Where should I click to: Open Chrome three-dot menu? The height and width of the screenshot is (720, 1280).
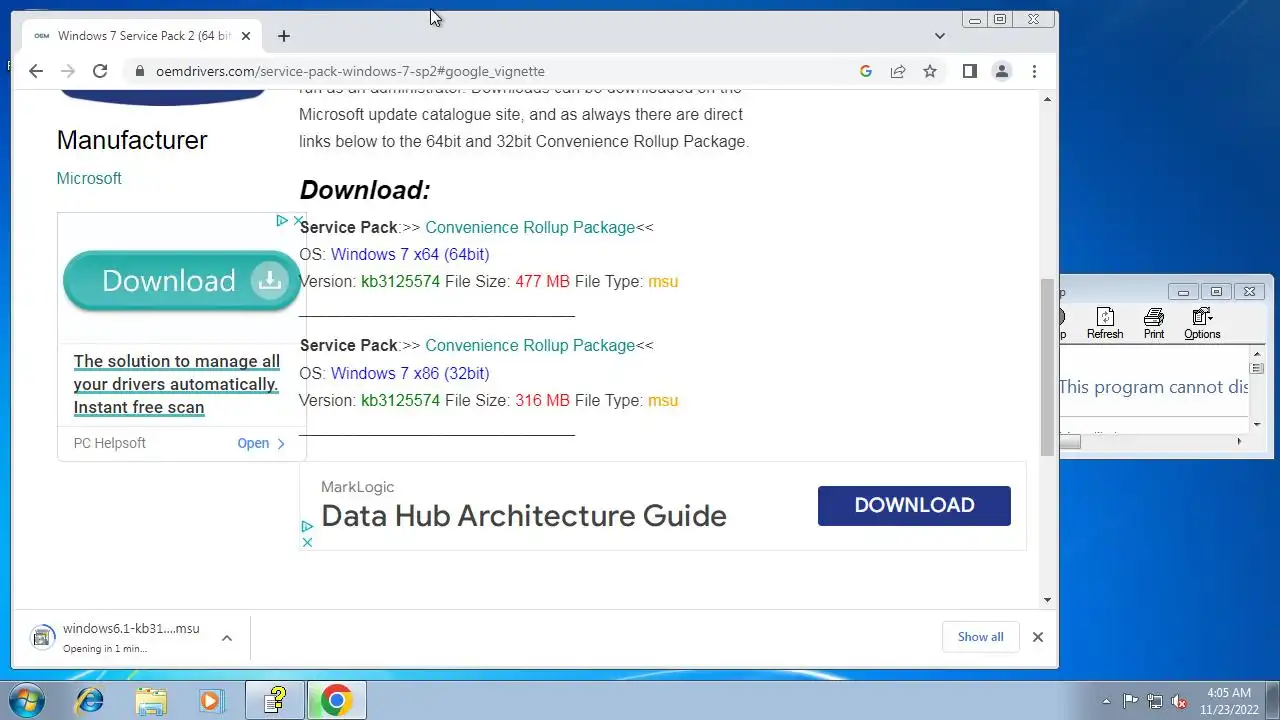(1034, 71)
